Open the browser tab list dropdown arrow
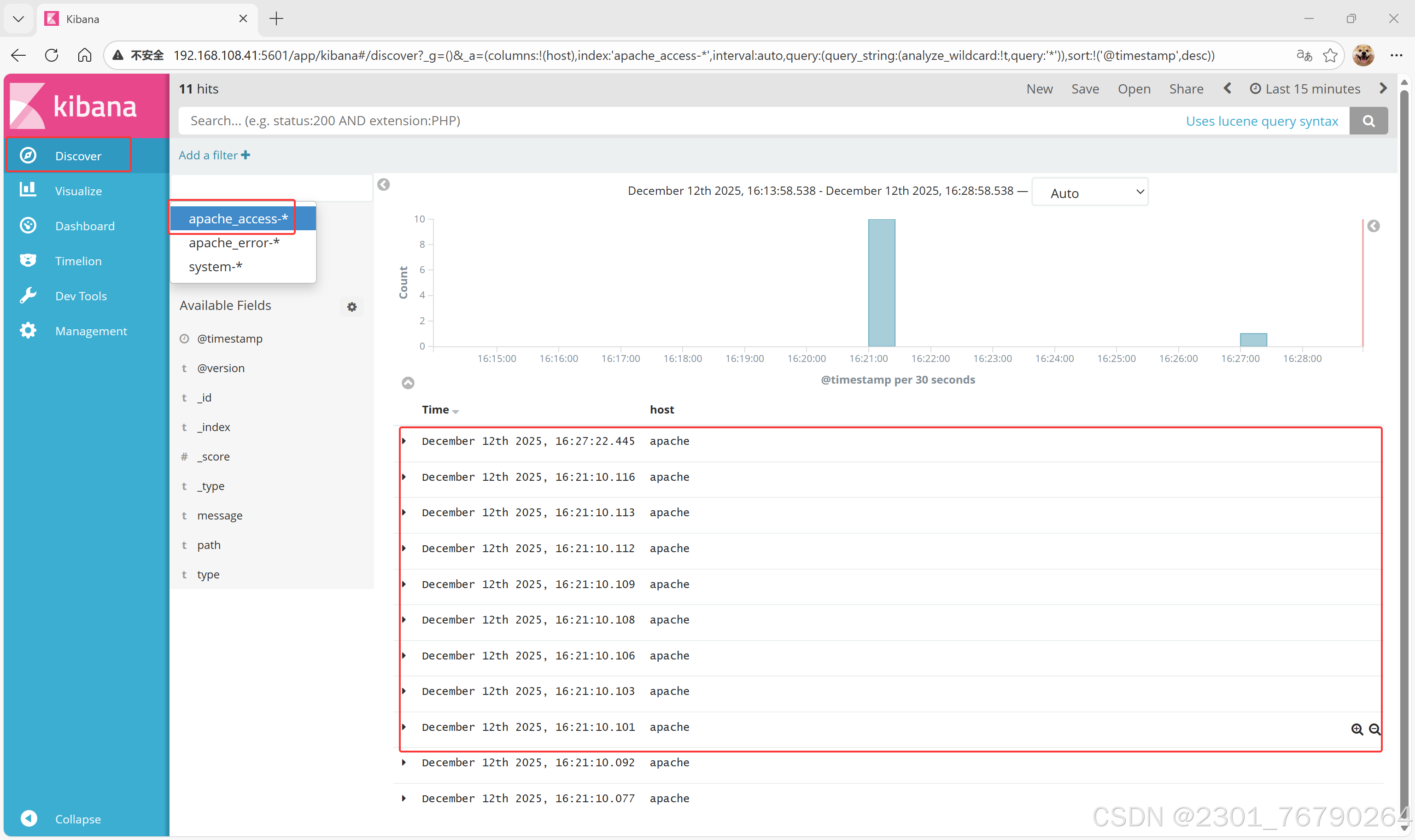 click(19, 19)
